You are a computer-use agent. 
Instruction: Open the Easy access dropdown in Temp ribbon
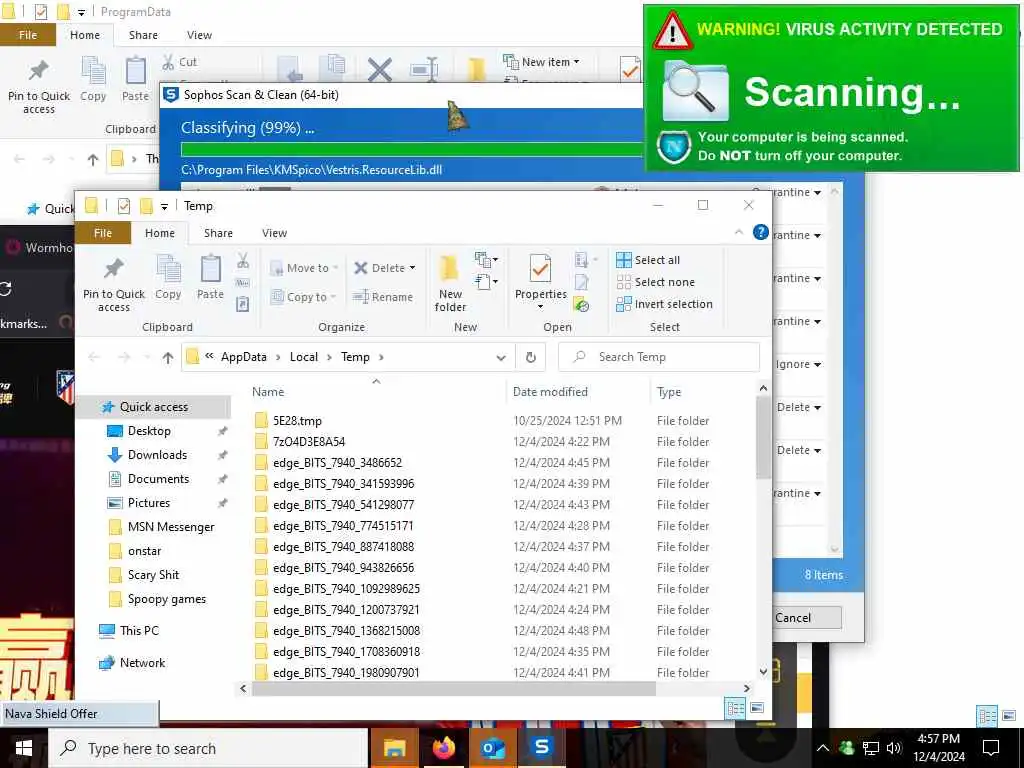[487, 282]
